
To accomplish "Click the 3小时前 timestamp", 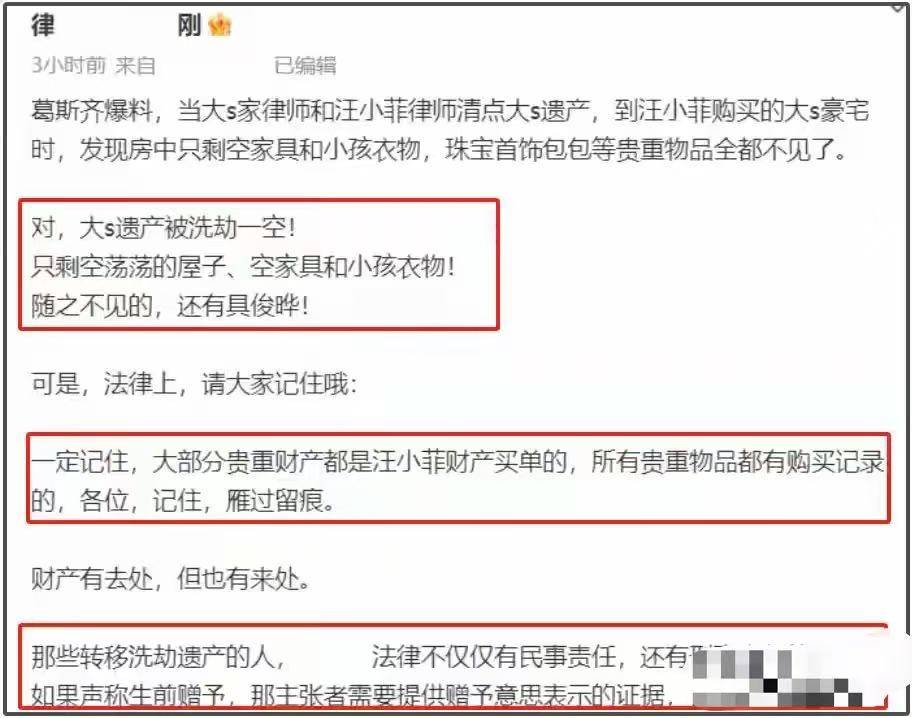I will [x=69, y=65].
